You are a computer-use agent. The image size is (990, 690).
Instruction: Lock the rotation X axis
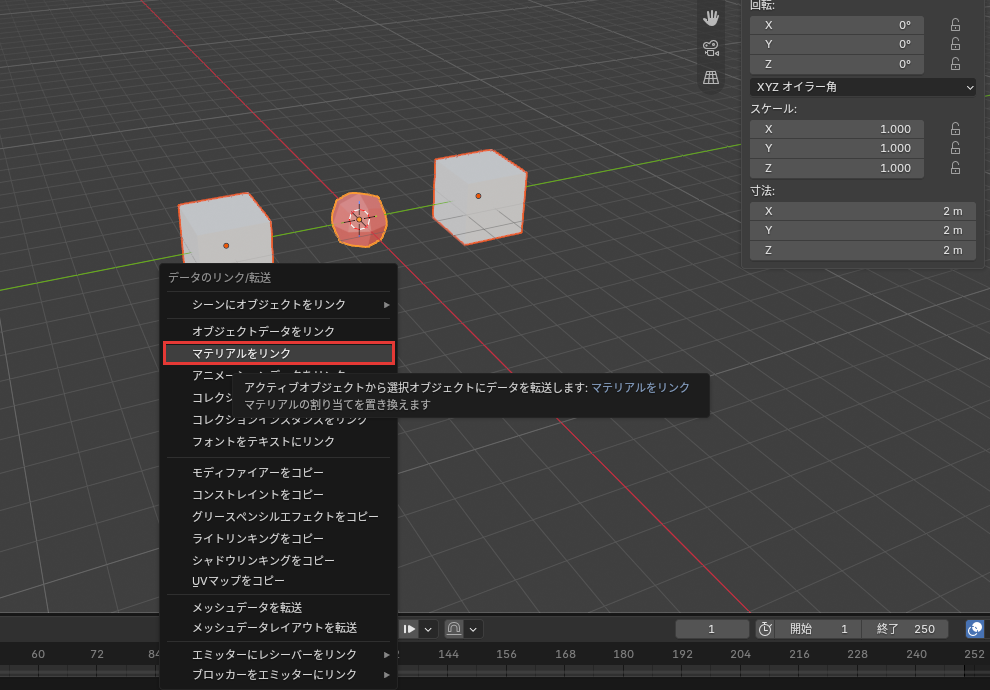point(955,25)
